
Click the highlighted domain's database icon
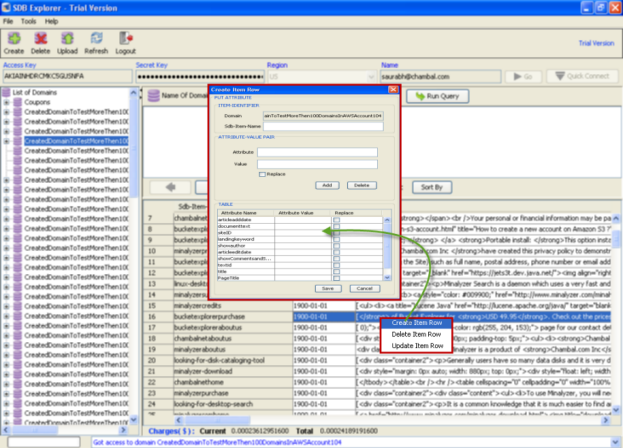pyautogui.click(x=17, y=141)
